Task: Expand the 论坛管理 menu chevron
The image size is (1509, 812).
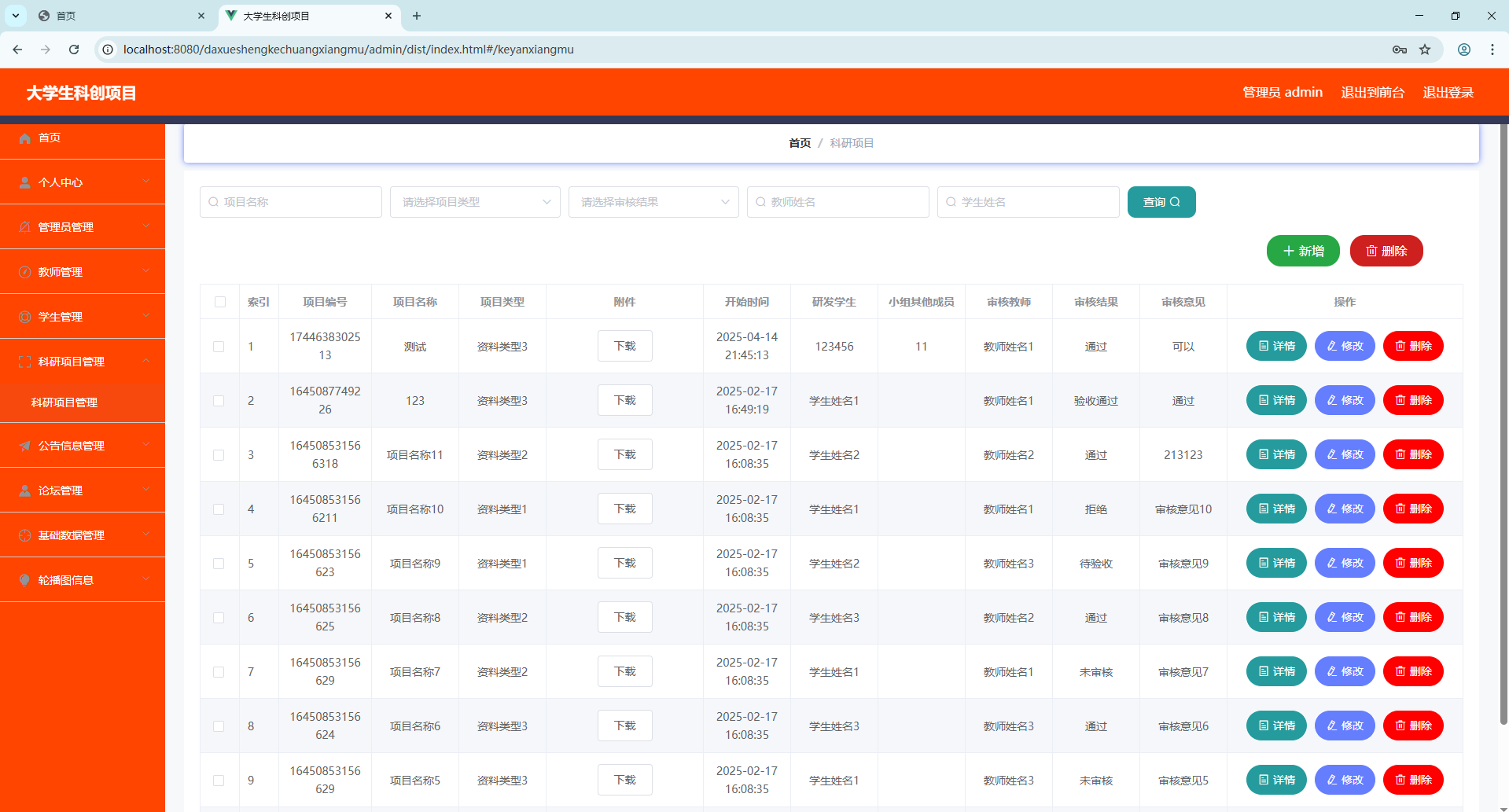Action: coord(146,490)
